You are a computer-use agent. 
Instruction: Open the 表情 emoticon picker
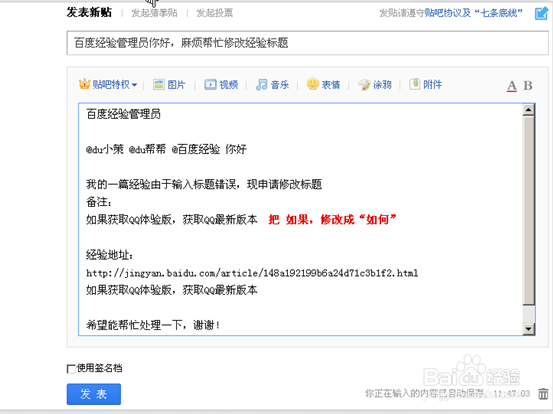323,84
